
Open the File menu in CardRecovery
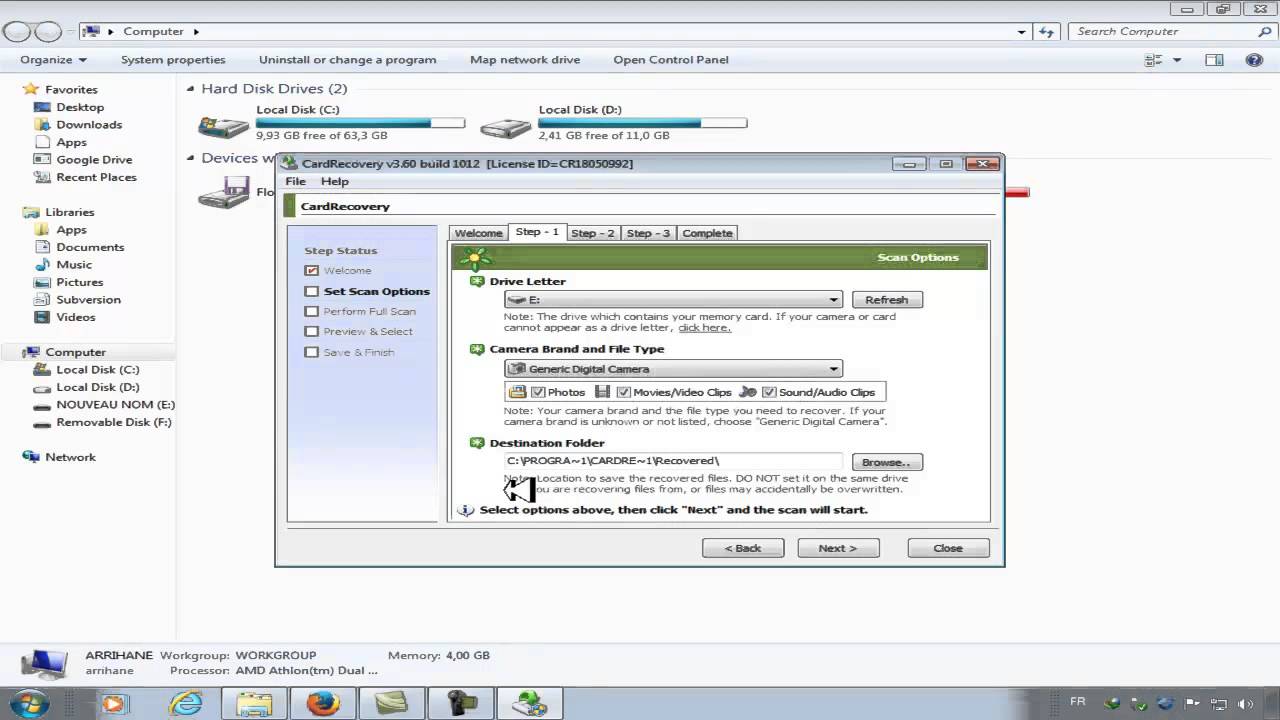pos(295,182)
